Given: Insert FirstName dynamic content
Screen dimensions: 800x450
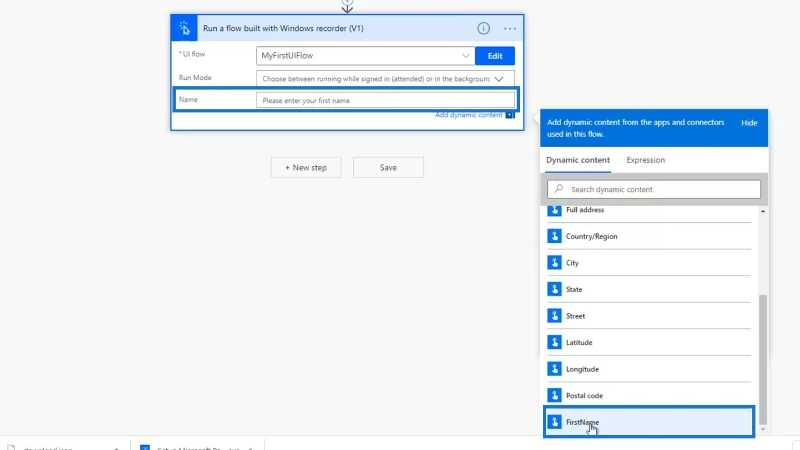Looking at the screenshot, I should [x=649, y=422].
